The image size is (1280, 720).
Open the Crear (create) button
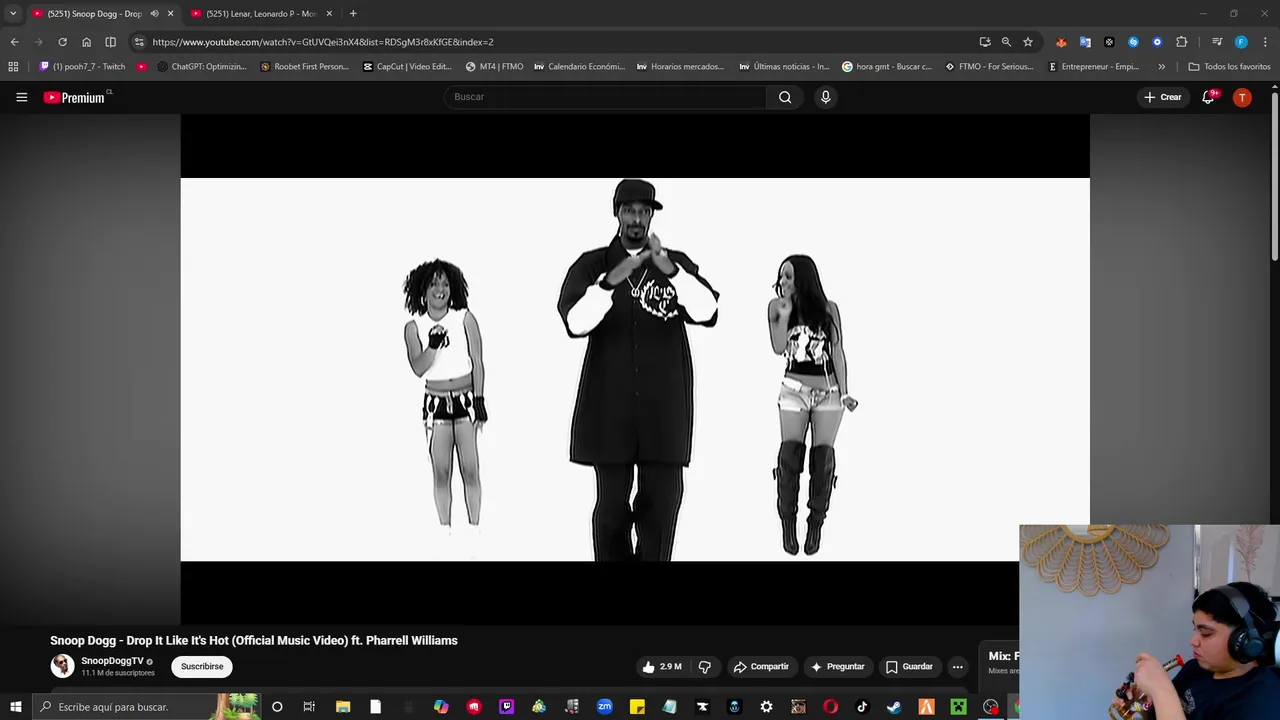[x=1163, y=97]
